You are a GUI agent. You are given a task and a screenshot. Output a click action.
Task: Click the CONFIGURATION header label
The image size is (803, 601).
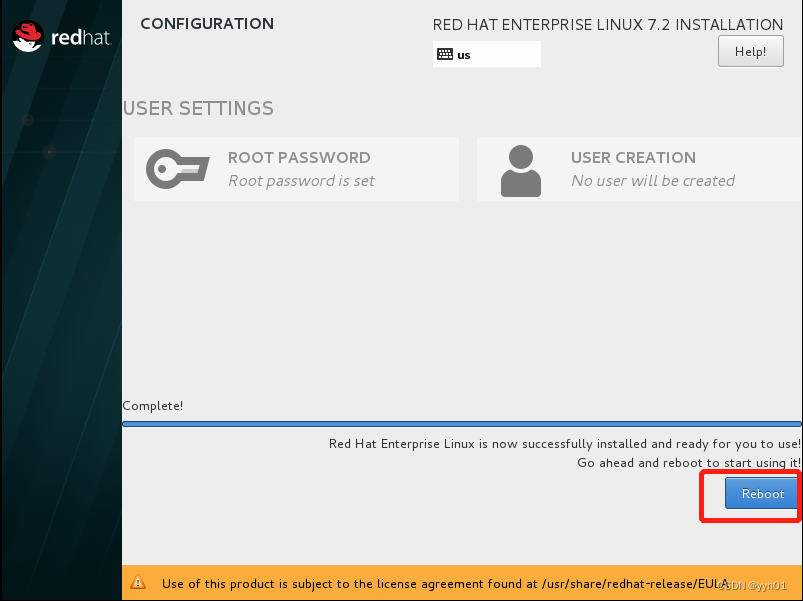(207, 23)
